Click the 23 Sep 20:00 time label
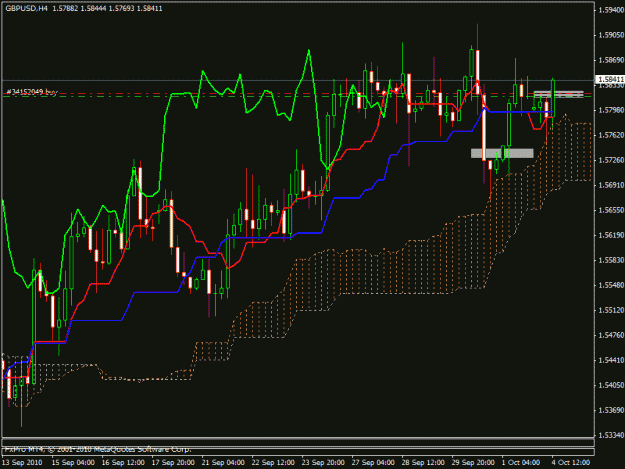 [323, 463]
